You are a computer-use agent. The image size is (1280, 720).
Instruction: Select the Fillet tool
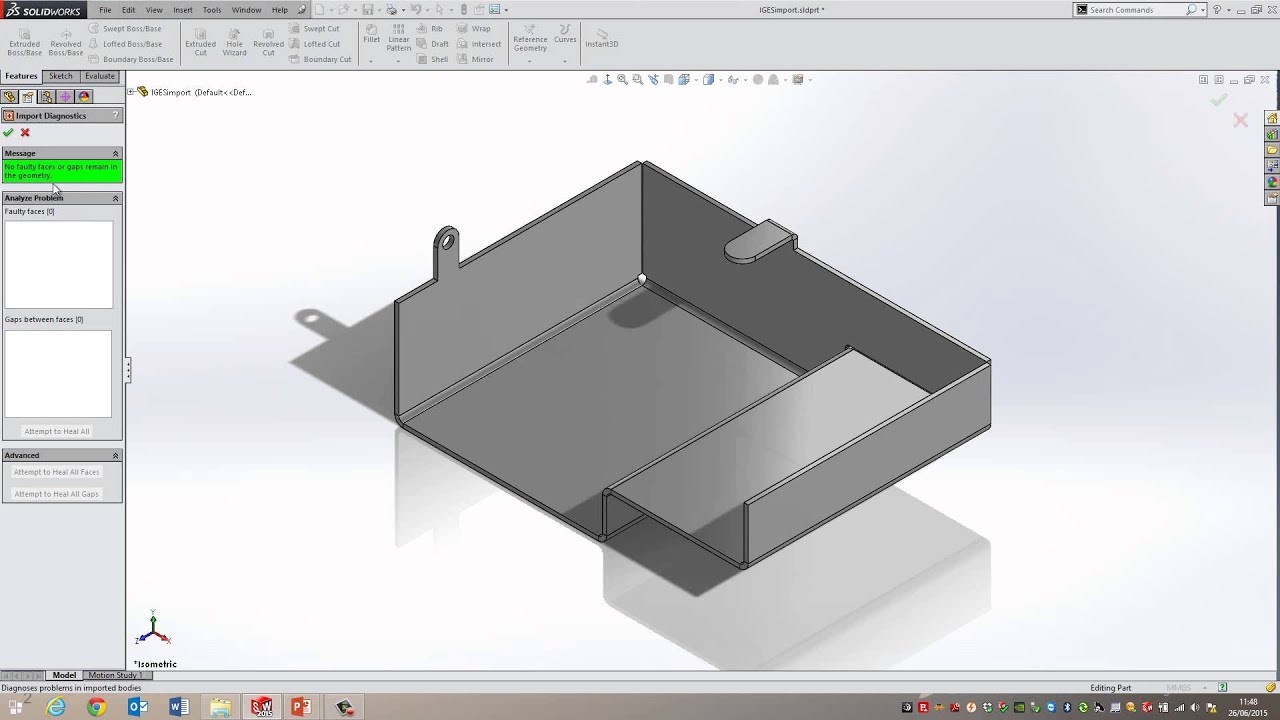pyautogui.click(x=371, y=35)
